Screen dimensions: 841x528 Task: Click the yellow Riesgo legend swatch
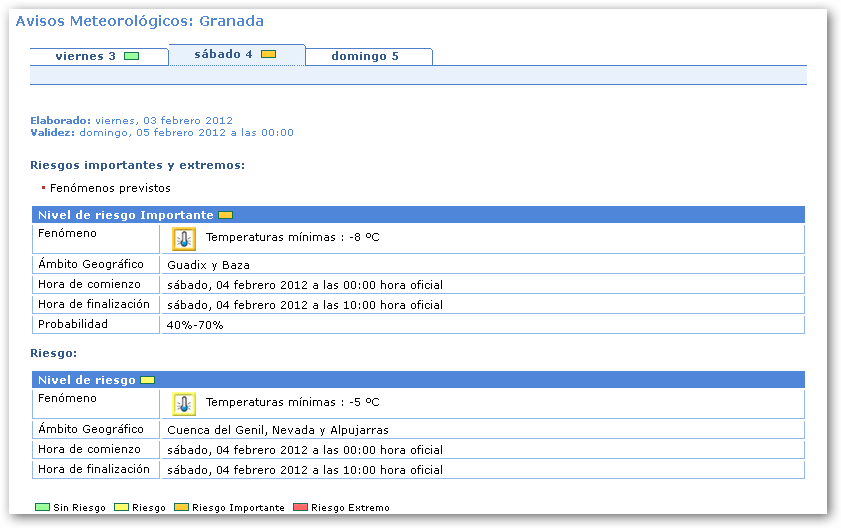122,508
